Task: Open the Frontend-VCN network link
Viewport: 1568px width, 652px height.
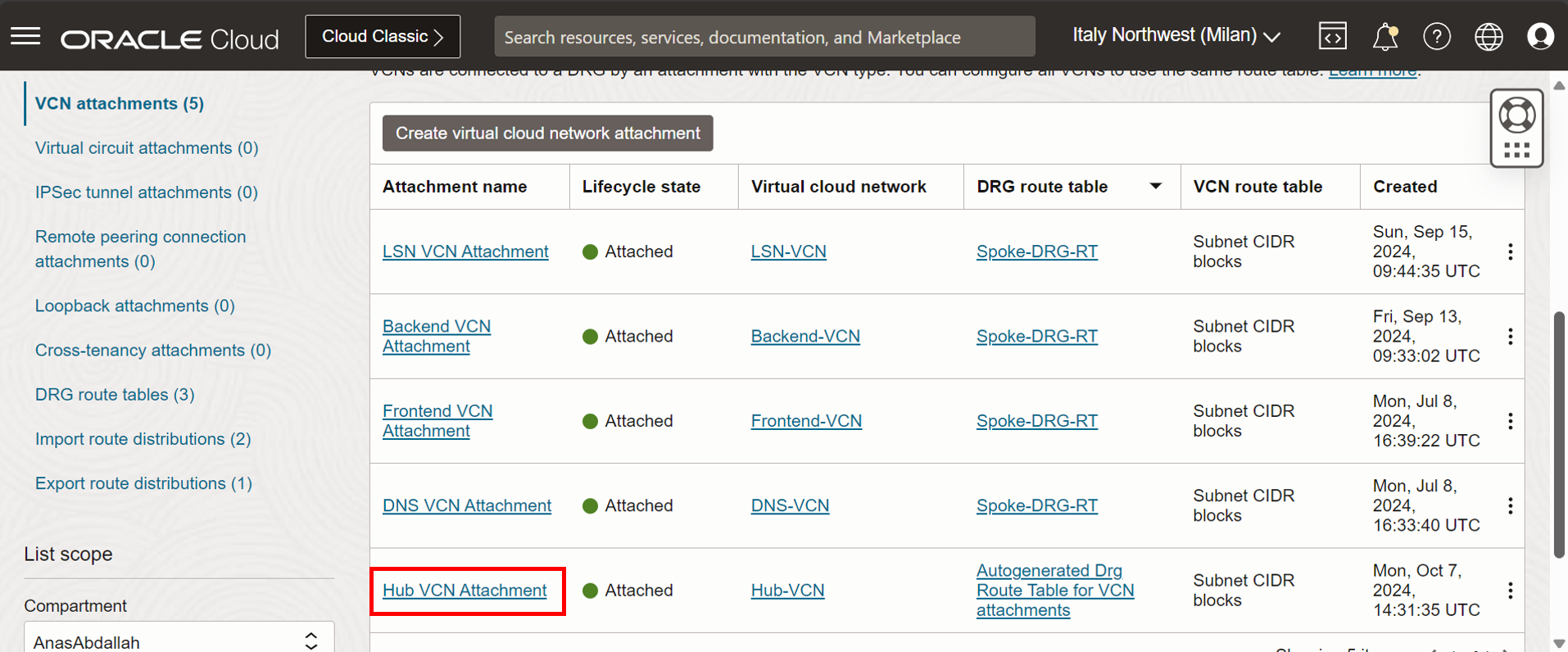Action: [x=807, y=421]
